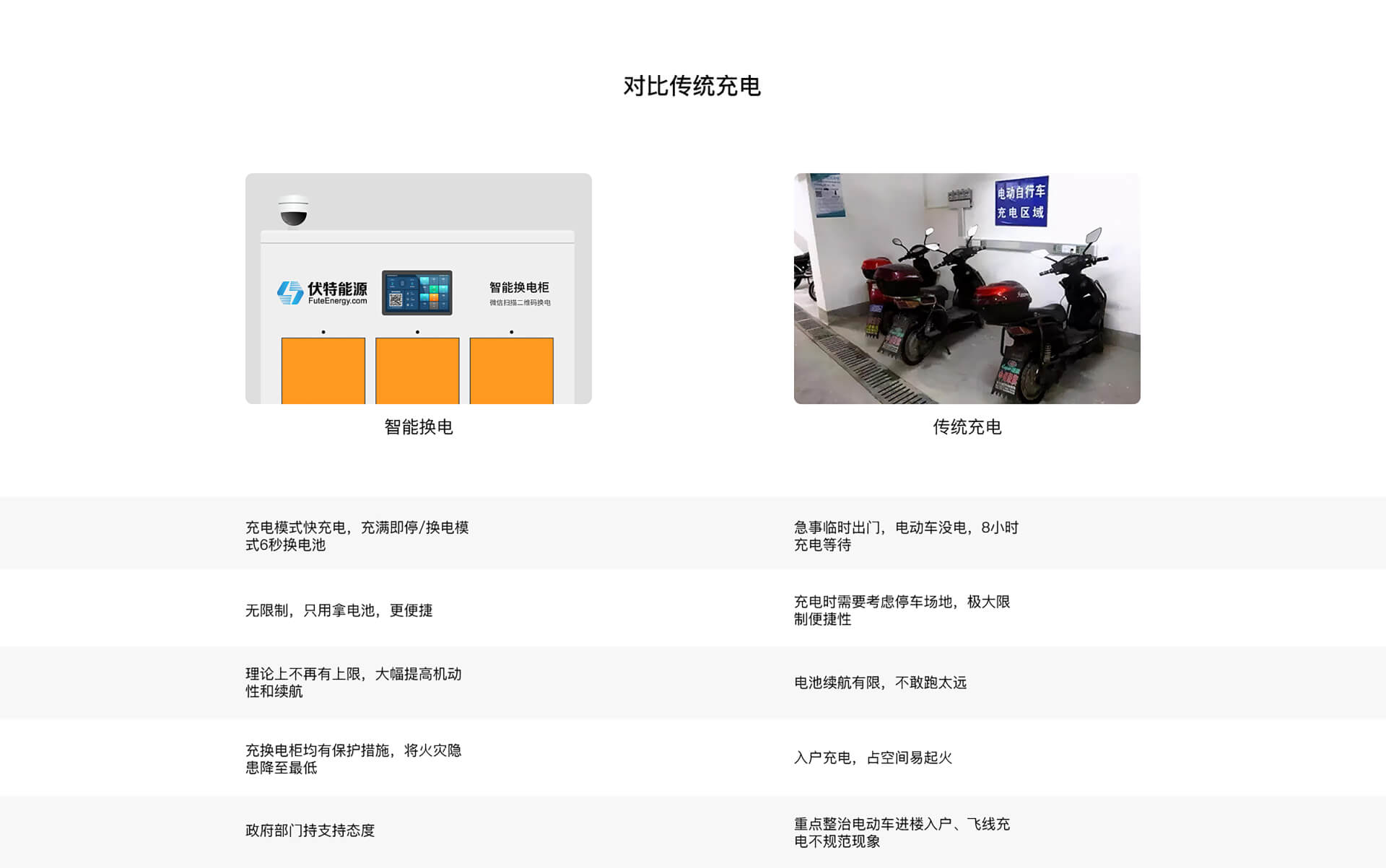Click the blue 电动自行车充电区域 sign
1386x868 pixels.
click(x=1021, y=202)
